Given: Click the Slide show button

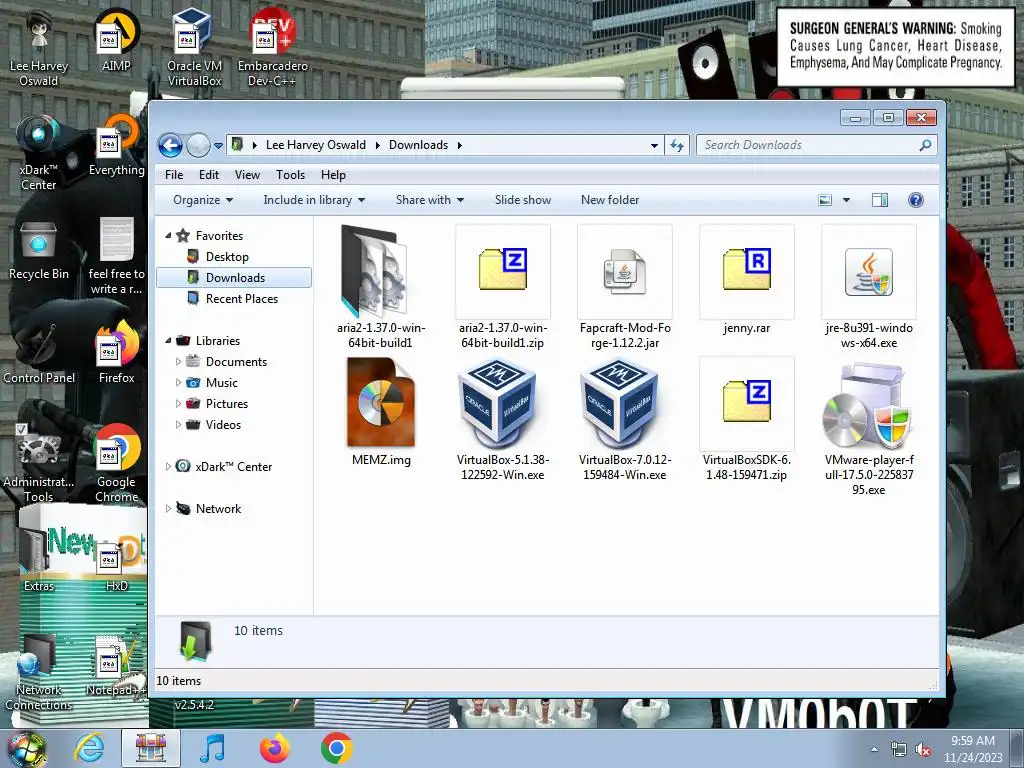Looking at the screenshot, I should [523, 200].
